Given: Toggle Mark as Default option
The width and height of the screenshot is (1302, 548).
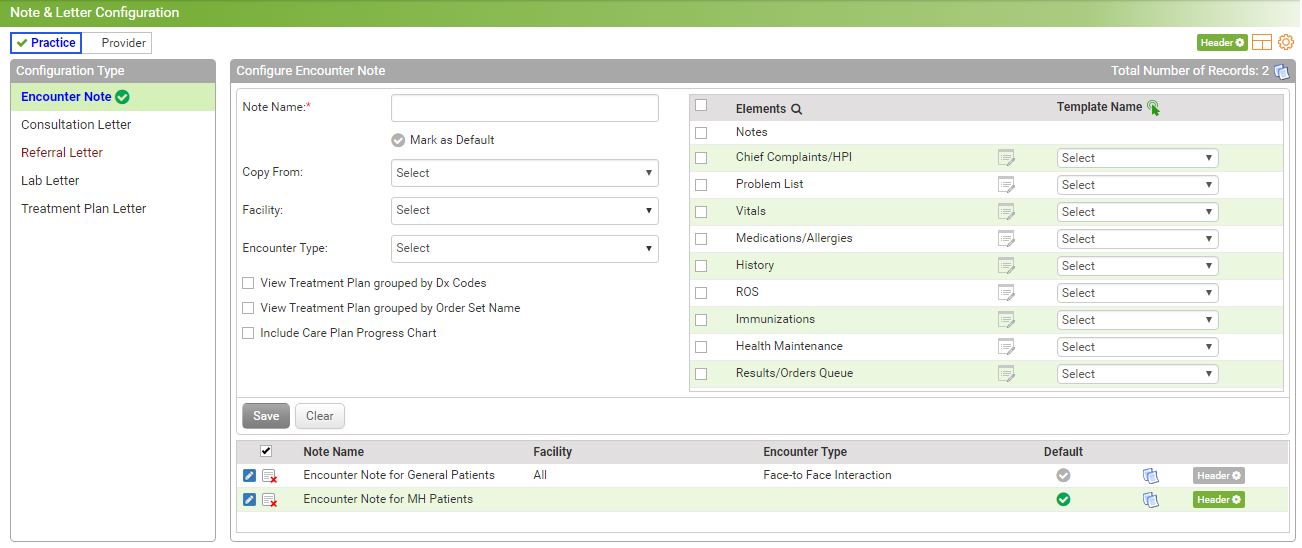Looking at the screenshot, I should pos(398,140).
